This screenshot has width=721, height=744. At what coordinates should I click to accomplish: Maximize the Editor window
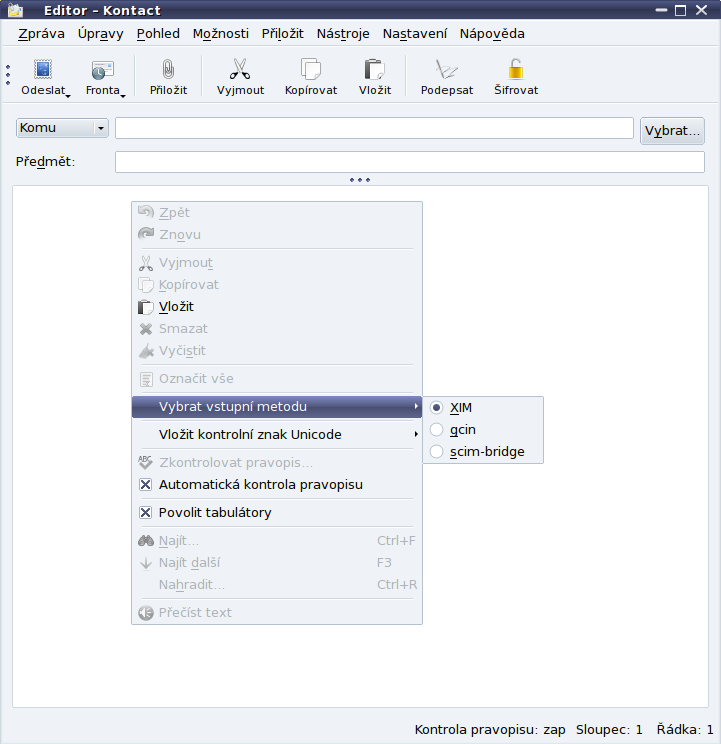(x=680, y=10)
